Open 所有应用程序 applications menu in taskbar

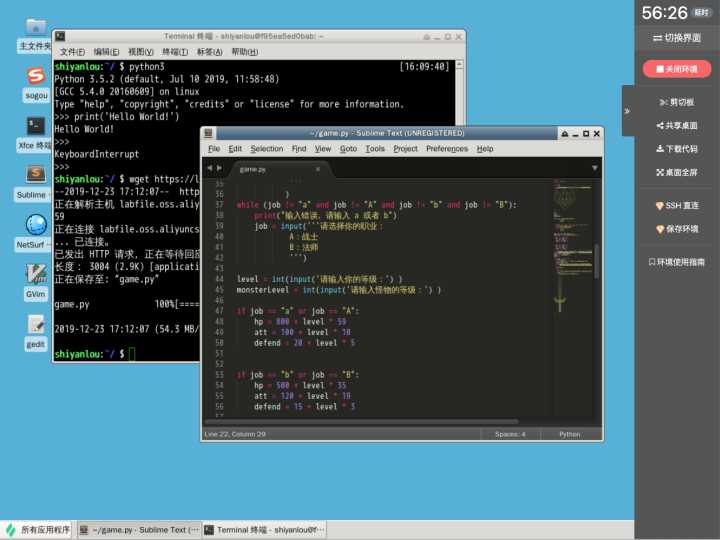tap(38, 530)
